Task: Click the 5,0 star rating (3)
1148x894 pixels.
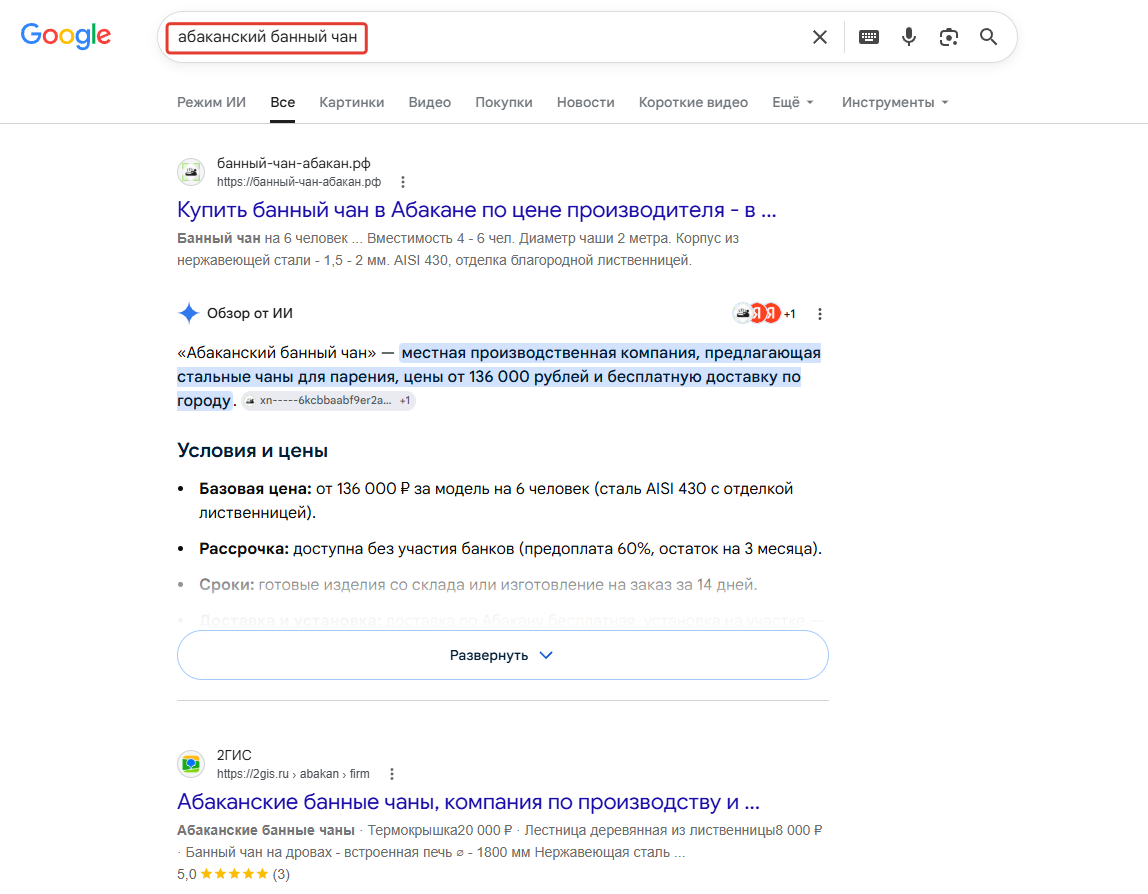Action: (234, 874)
